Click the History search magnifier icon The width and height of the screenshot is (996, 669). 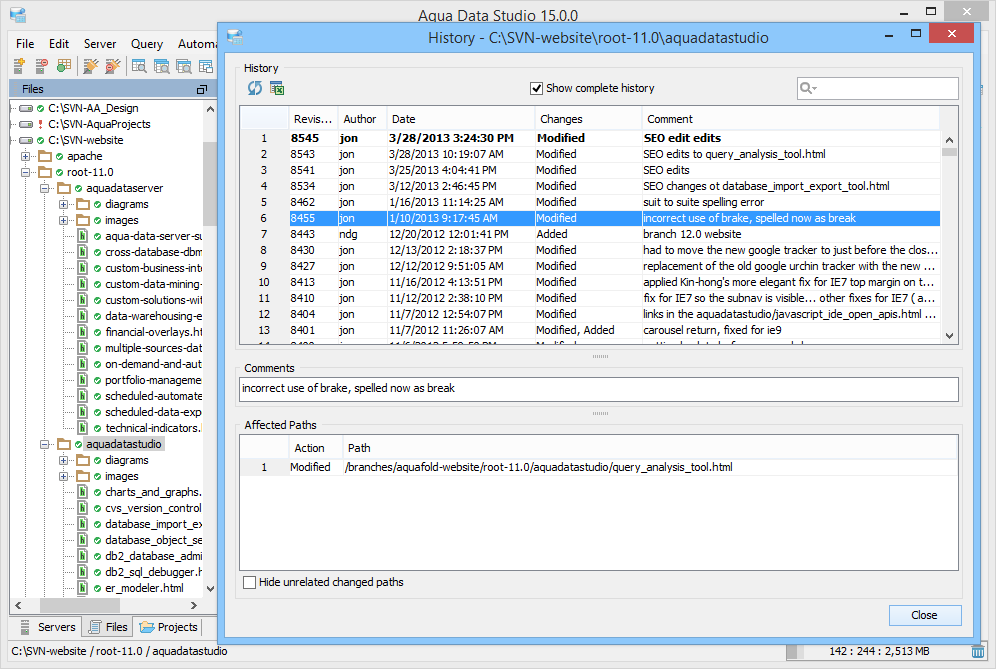pyautogui.click(x=805, y=88)
